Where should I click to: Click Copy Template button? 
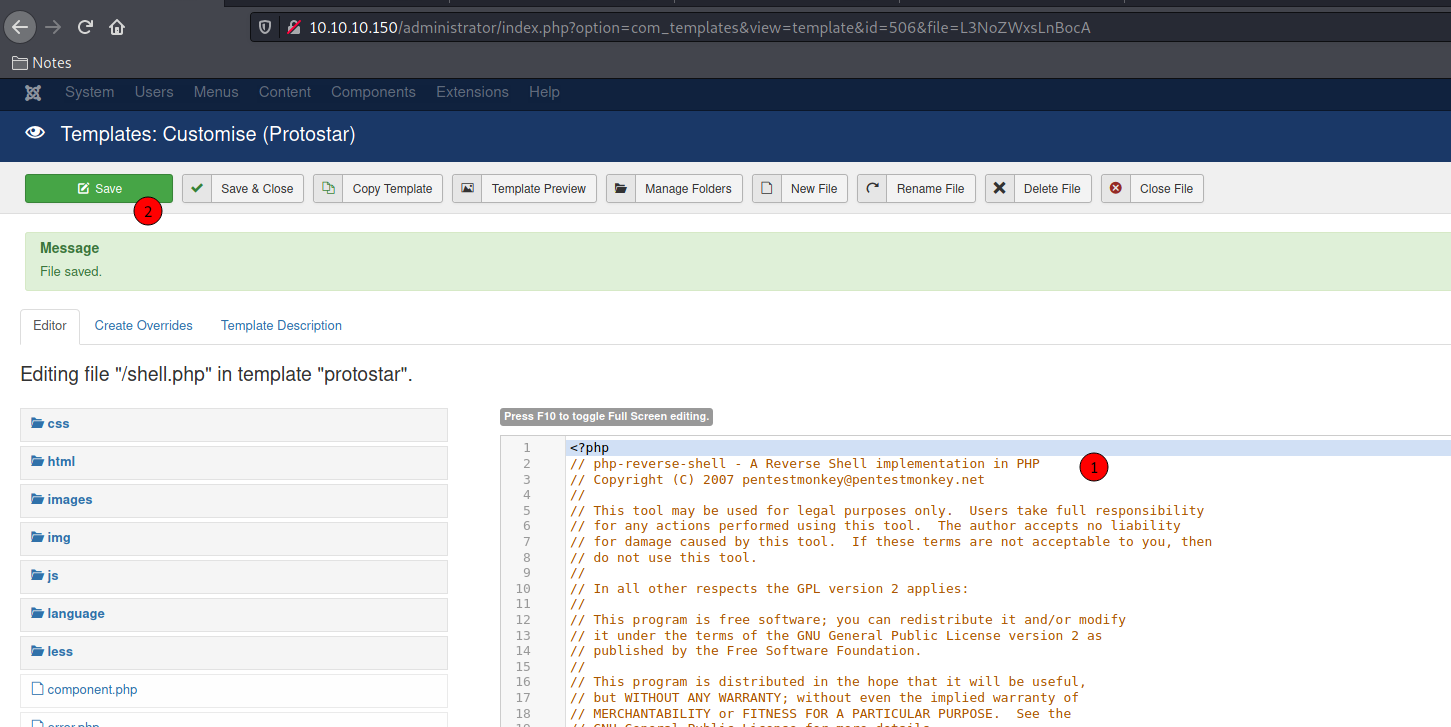(x=378, y=188)
